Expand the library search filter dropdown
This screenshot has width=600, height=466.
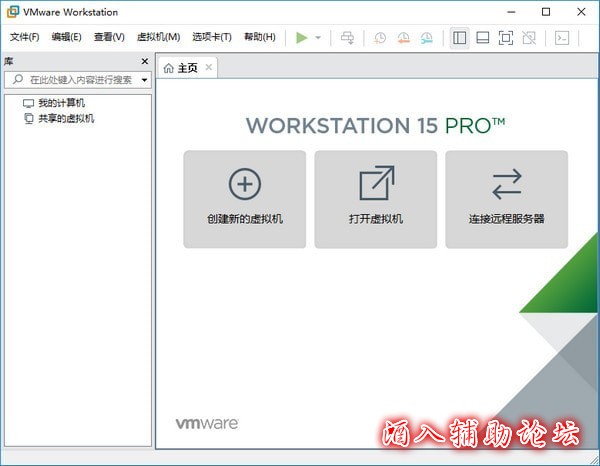145,80
